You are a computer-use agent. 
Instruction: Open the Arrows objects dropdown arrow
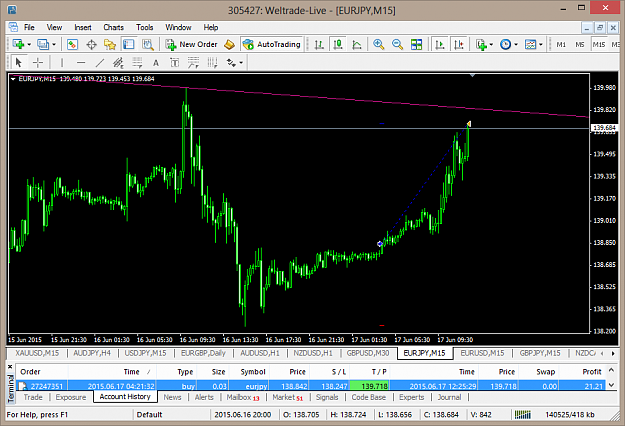[x=241, y=63]
